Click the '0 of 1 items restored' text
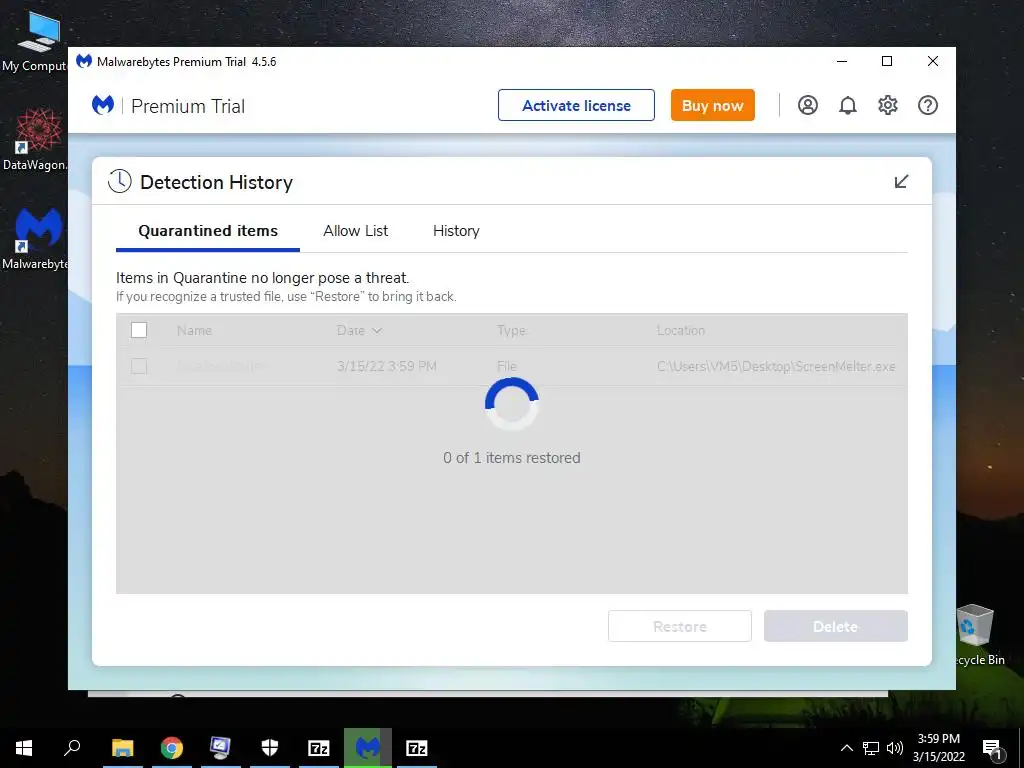Image resolution: width=1024 pixels, height=768 pixels. click(x=511, y=458)
